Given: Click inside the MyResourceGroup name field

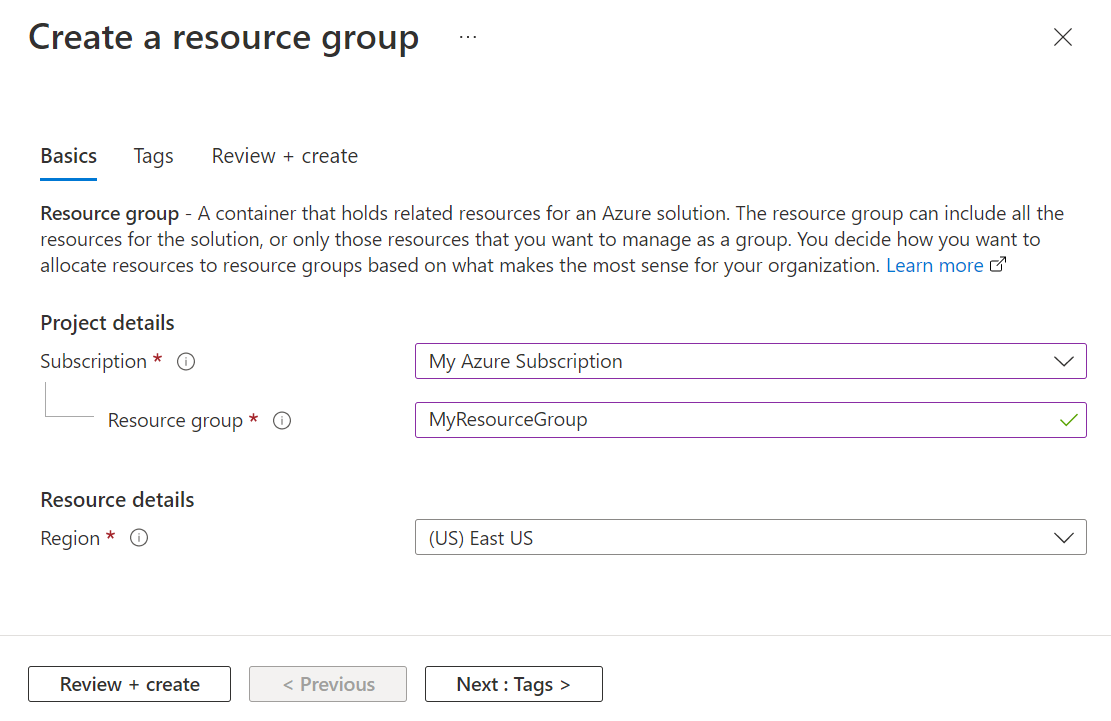Looking at the screenshot, I should (x=700, y=420).
